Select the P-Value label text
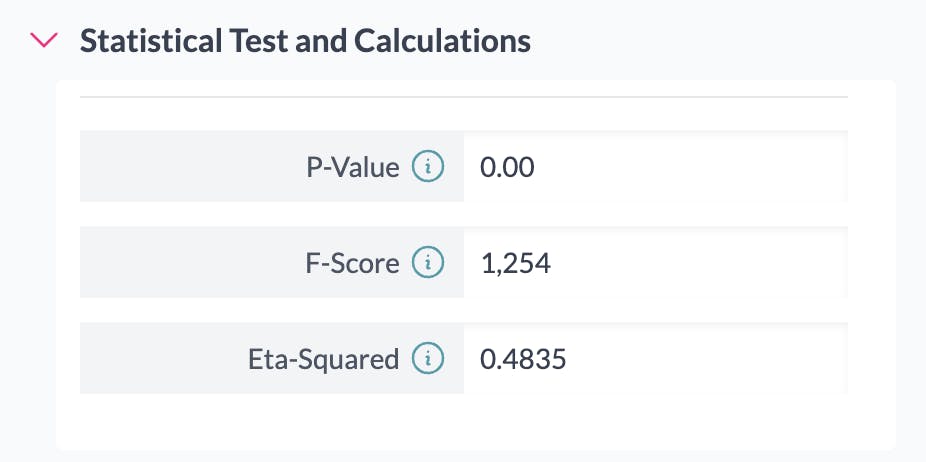The height and width of the screenshot is (462, 926). [x=352, y=167]
